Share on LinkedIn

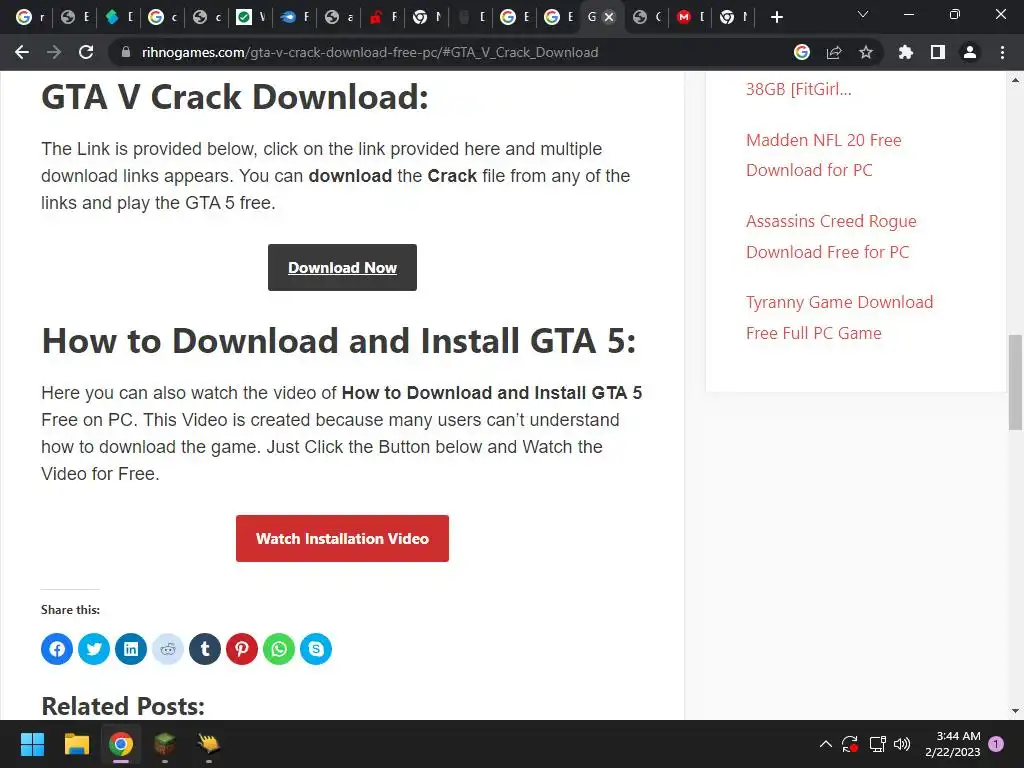(131, 648)
